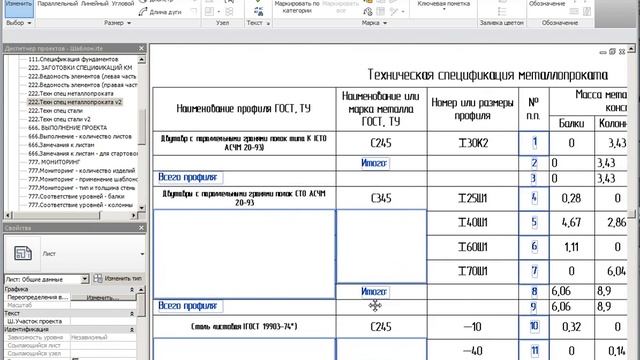640x360 pixels.
Task: Close the Свойства properties panel
Action: point(141,228)
